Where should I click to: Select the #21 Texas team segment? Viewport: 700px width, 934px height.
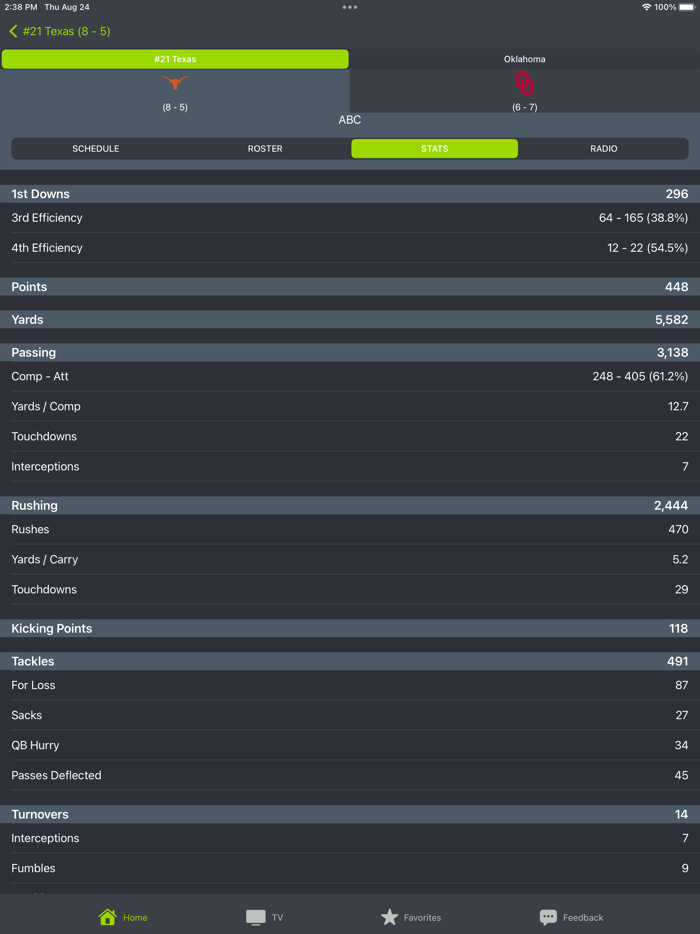click(x=175, y=59)
